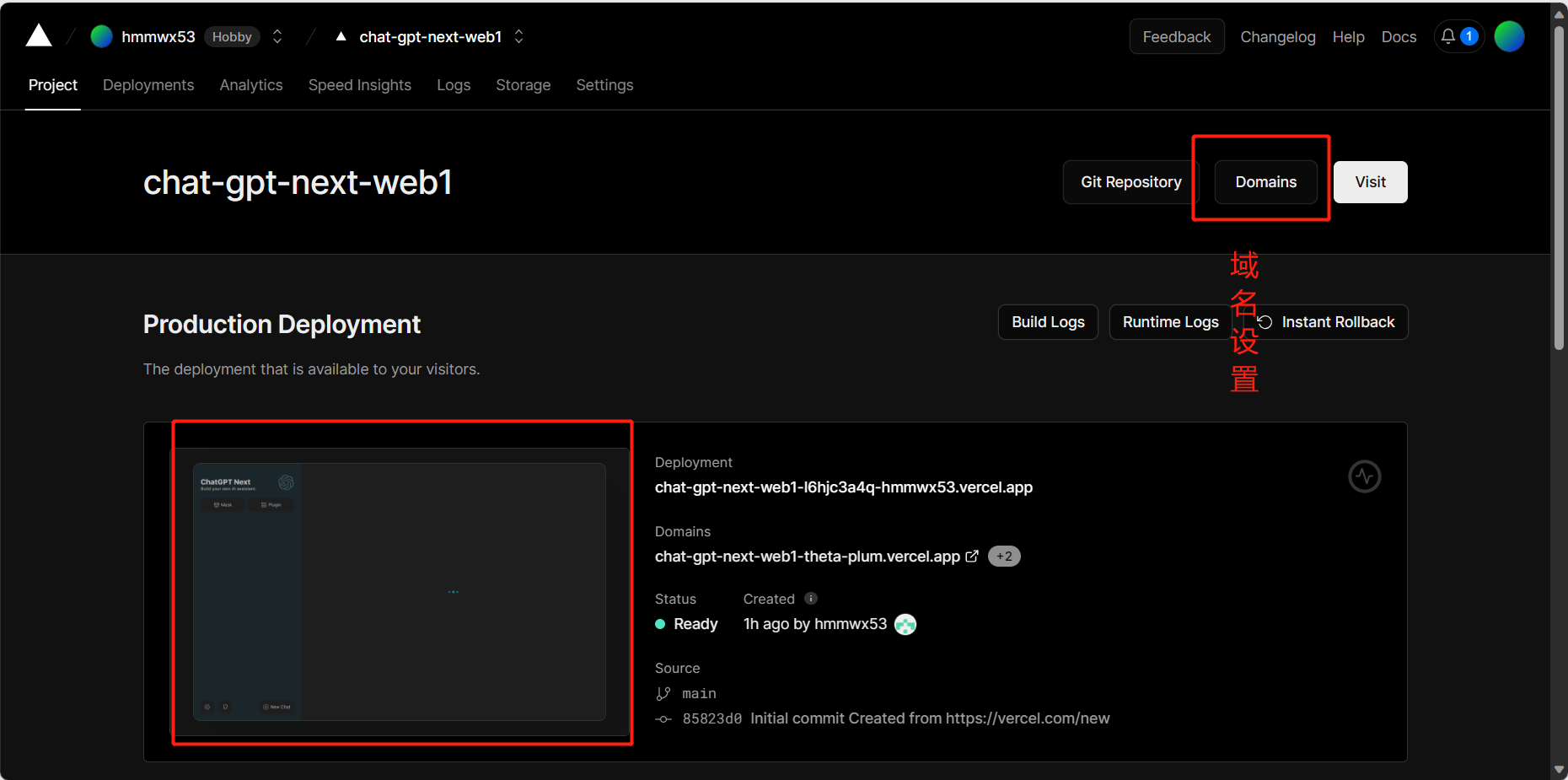
Task: Click the scrollbar up arrow
Action: (1559, 14)
